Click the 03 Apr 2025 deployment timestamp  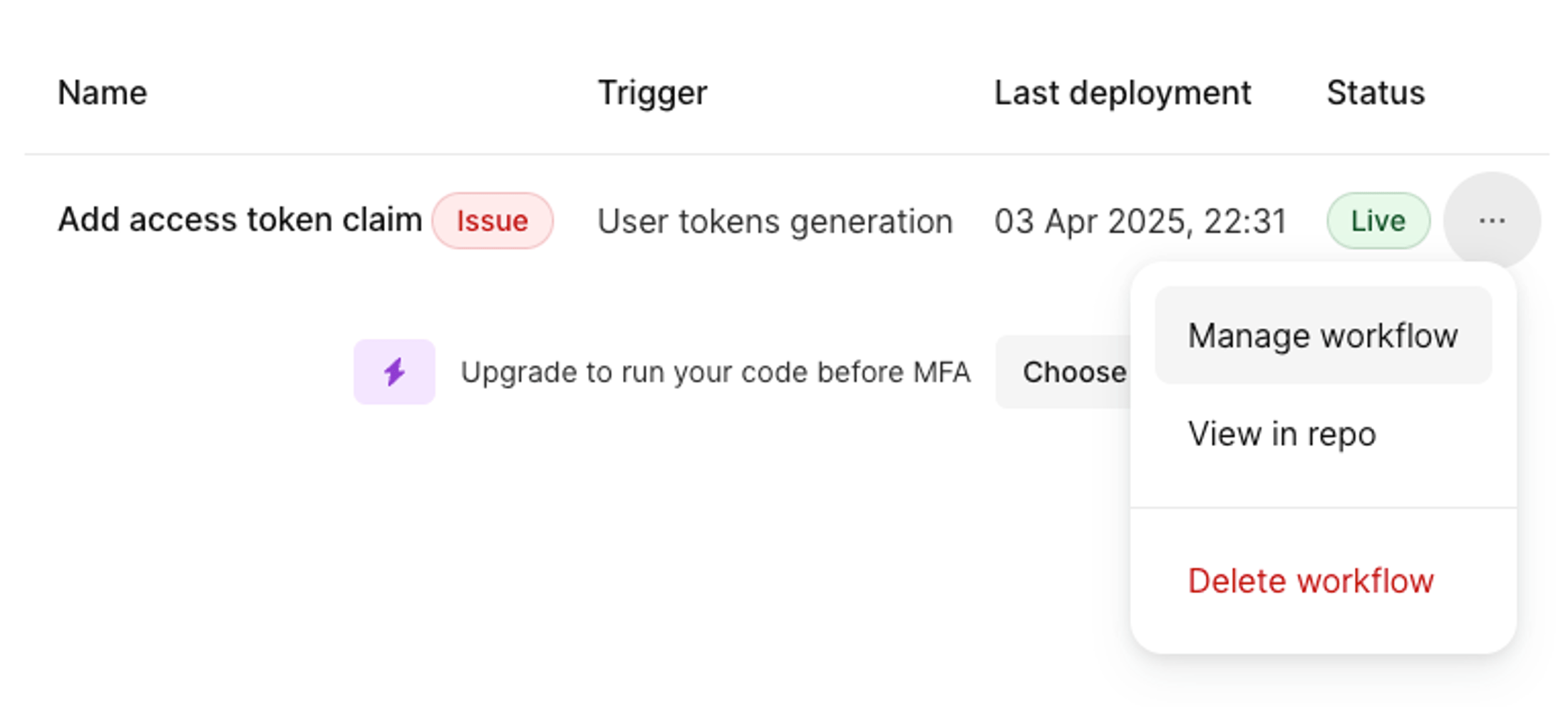pyautogui.click(x=1140, y=221)
